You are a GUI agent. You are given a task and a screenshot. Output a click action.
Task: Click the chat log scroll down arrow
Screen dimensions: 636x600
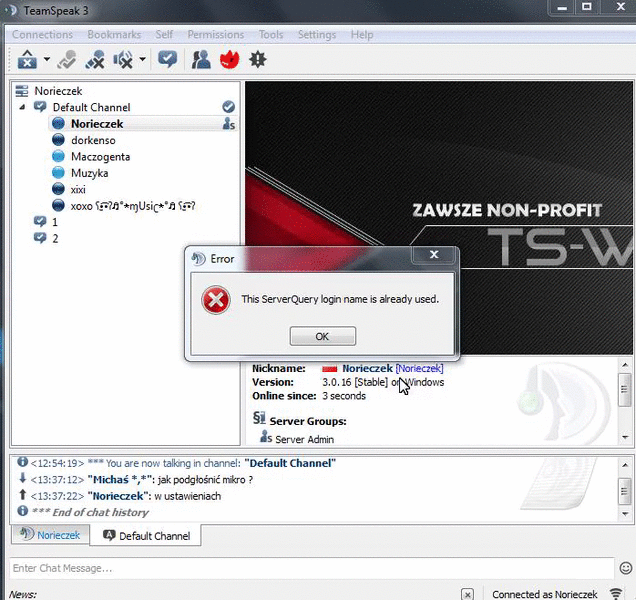(625, 514)
